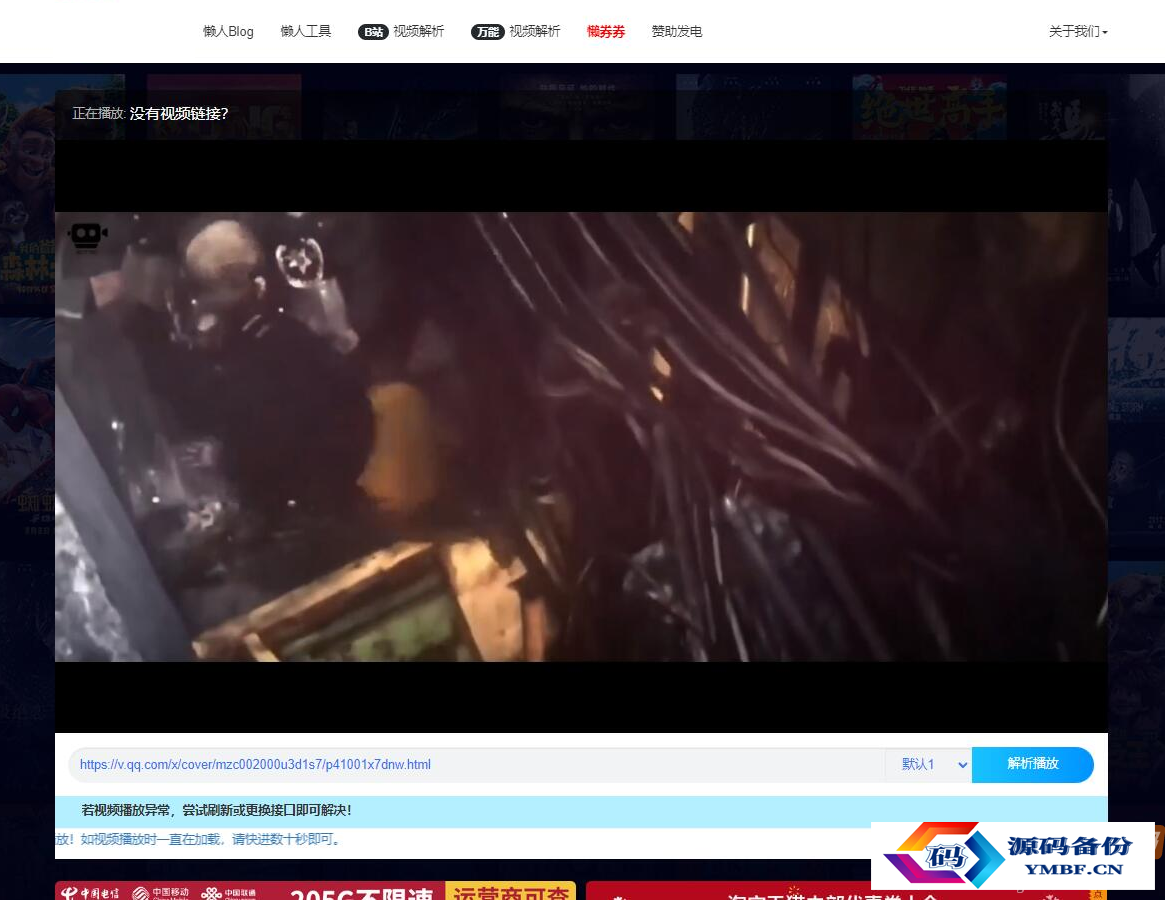Expand the 关于我们 dropdown

tap(1078, 31)
